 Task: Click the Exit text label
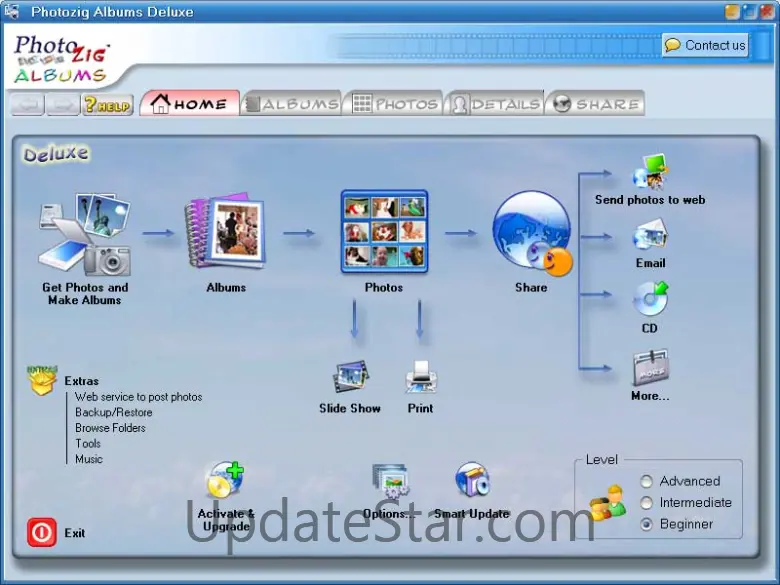[x=75, y=533]
